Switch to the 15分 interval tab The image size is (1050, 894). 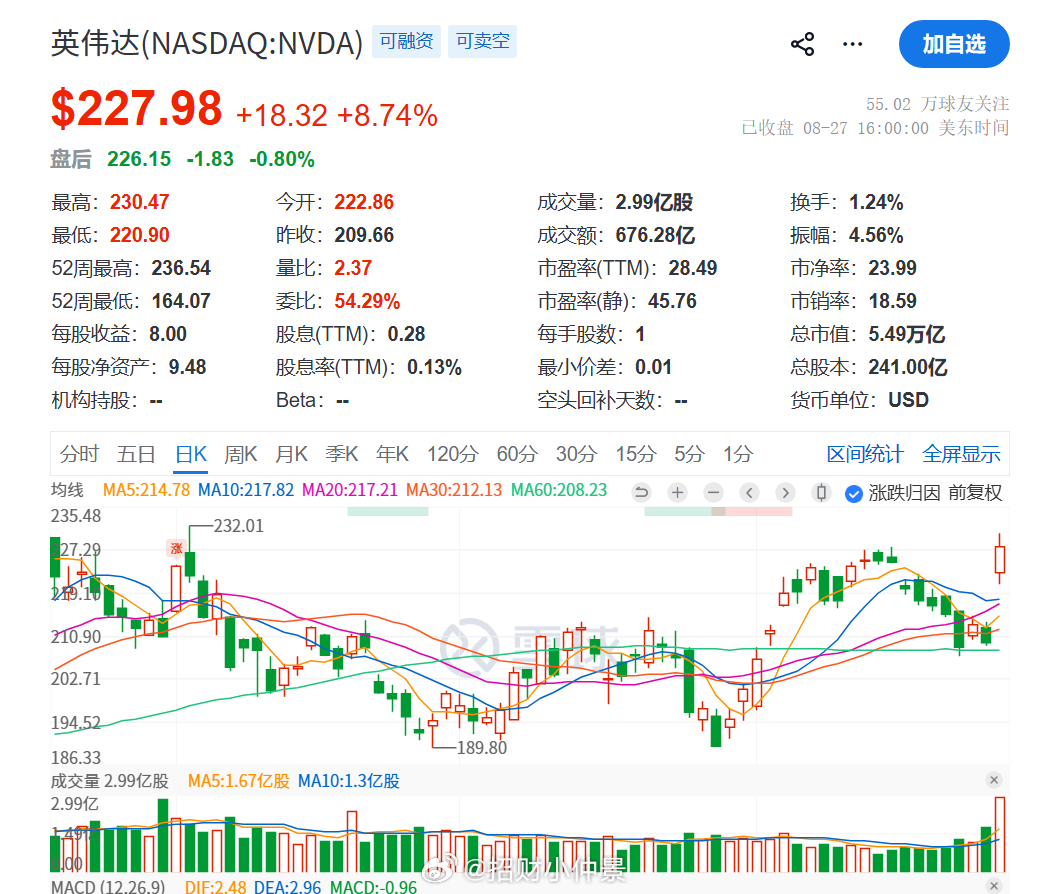click(635, 454)
